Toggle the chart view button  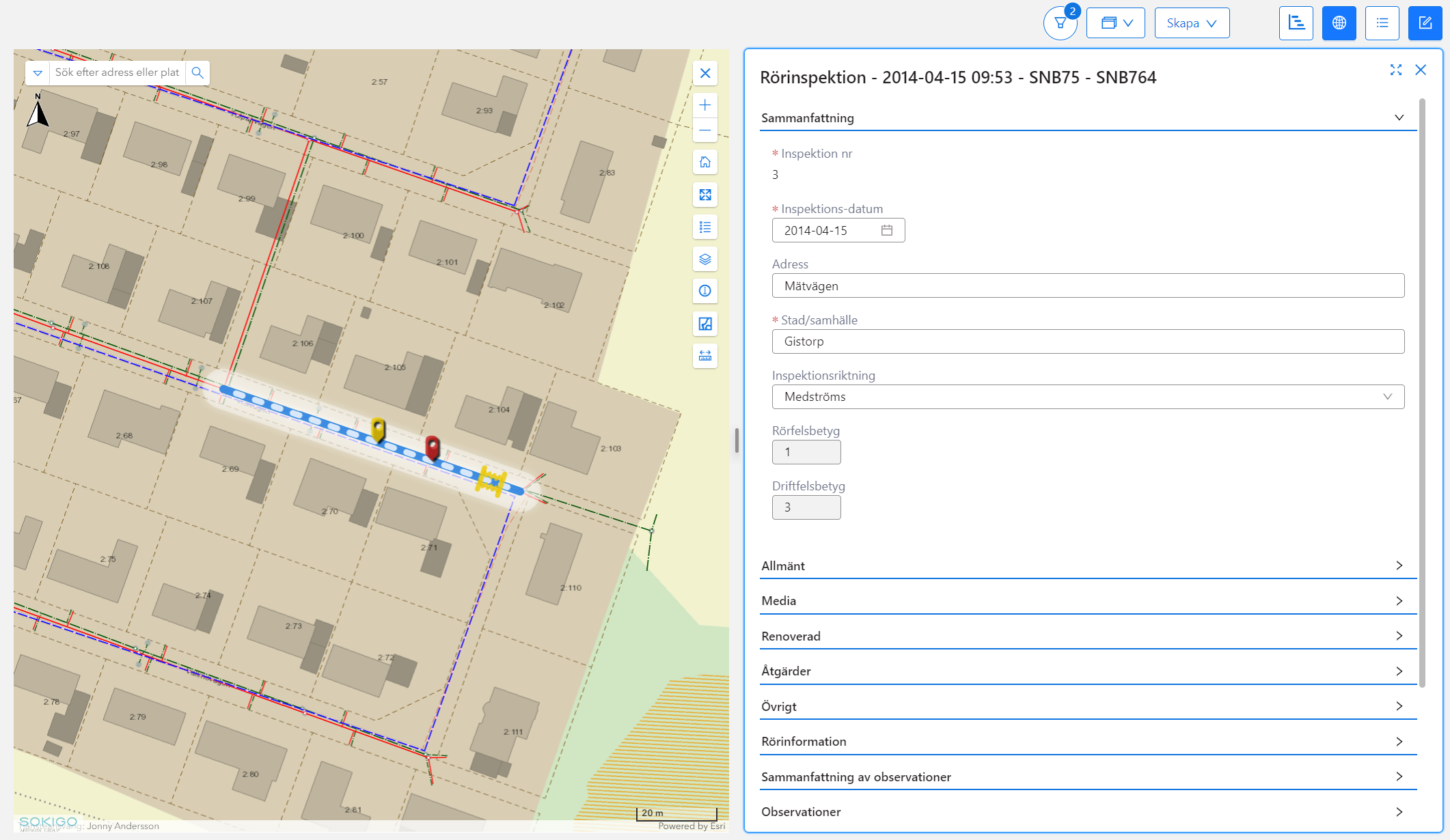1296,23
